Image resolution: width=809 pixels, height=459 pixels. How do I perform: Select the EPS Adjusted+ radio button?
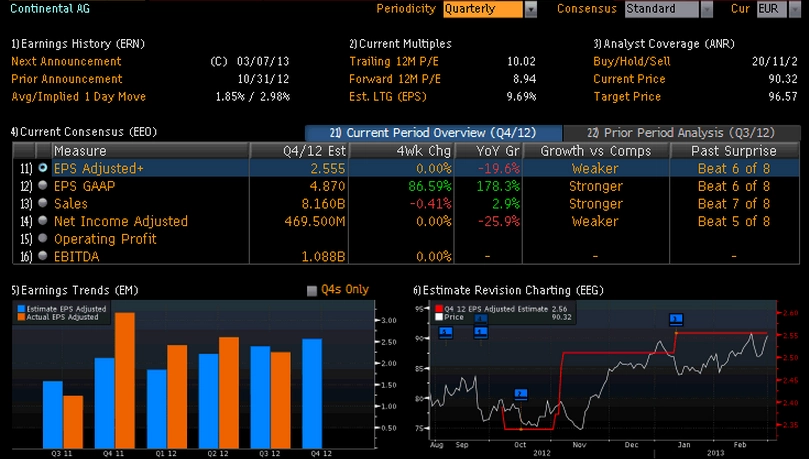point(43,168)
